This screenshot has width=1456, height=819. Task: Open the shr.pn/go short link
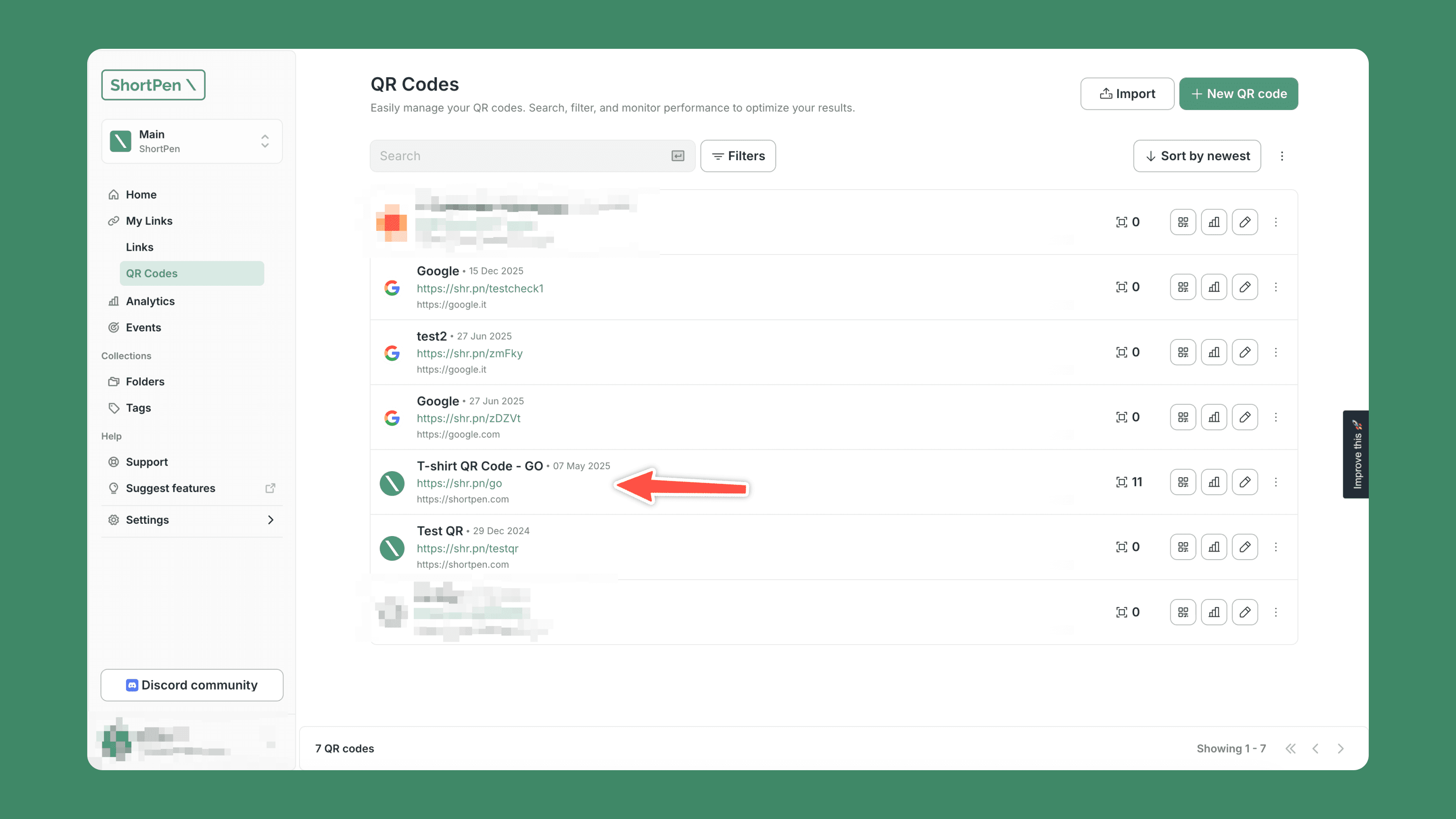coord(459,483)
